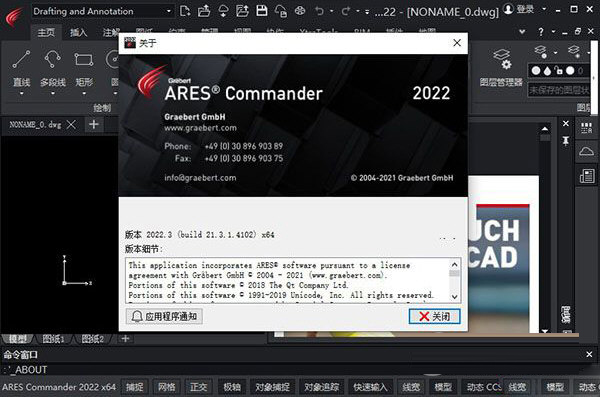Open the unsaved layer state (未保存的图层状态) dropdown

point(559,90)
